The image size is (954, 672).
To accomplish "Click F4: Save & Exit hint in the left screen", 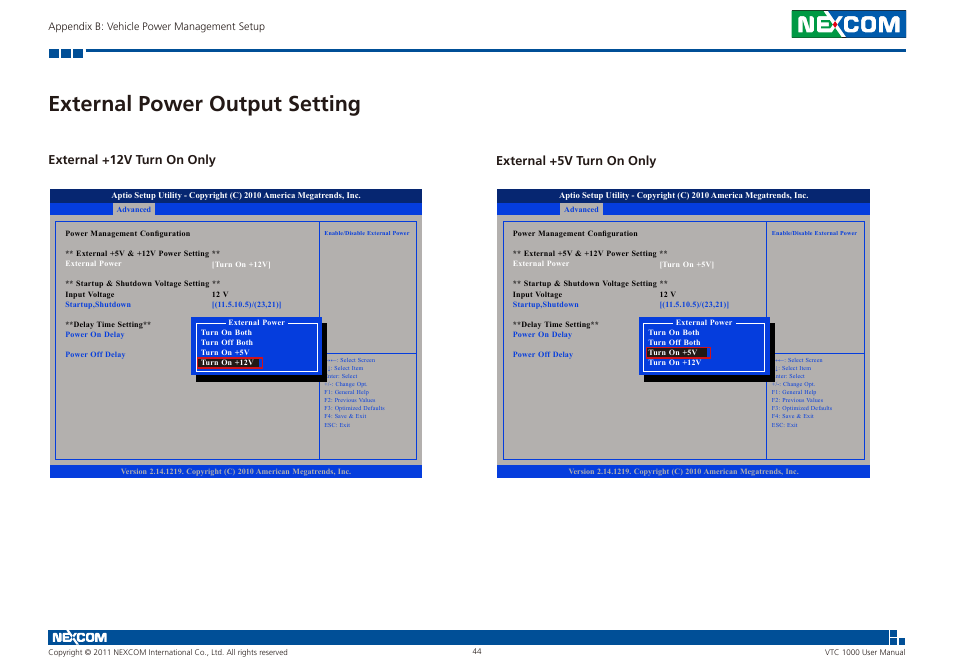I will 345,417.
